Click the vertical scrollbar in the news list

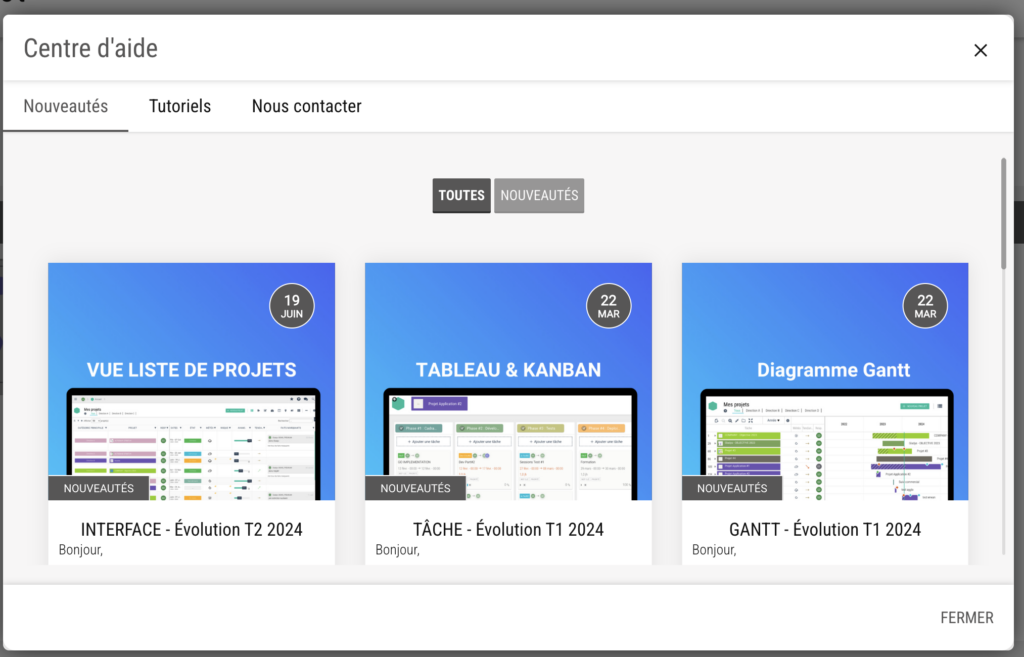click(x=1003, y=212)
